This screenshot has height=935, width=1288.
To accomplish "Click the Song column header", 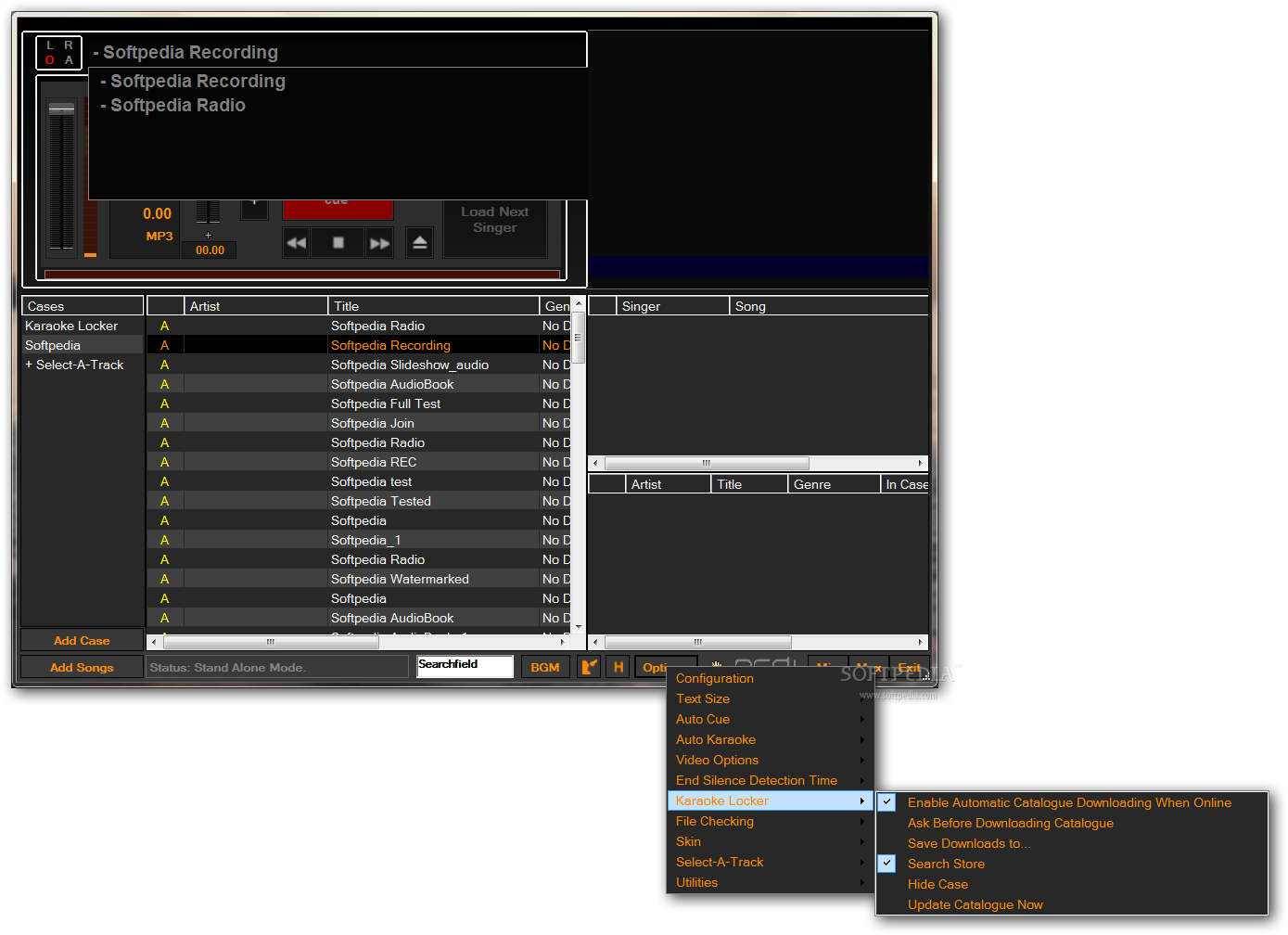I will (x=828, y=306).
